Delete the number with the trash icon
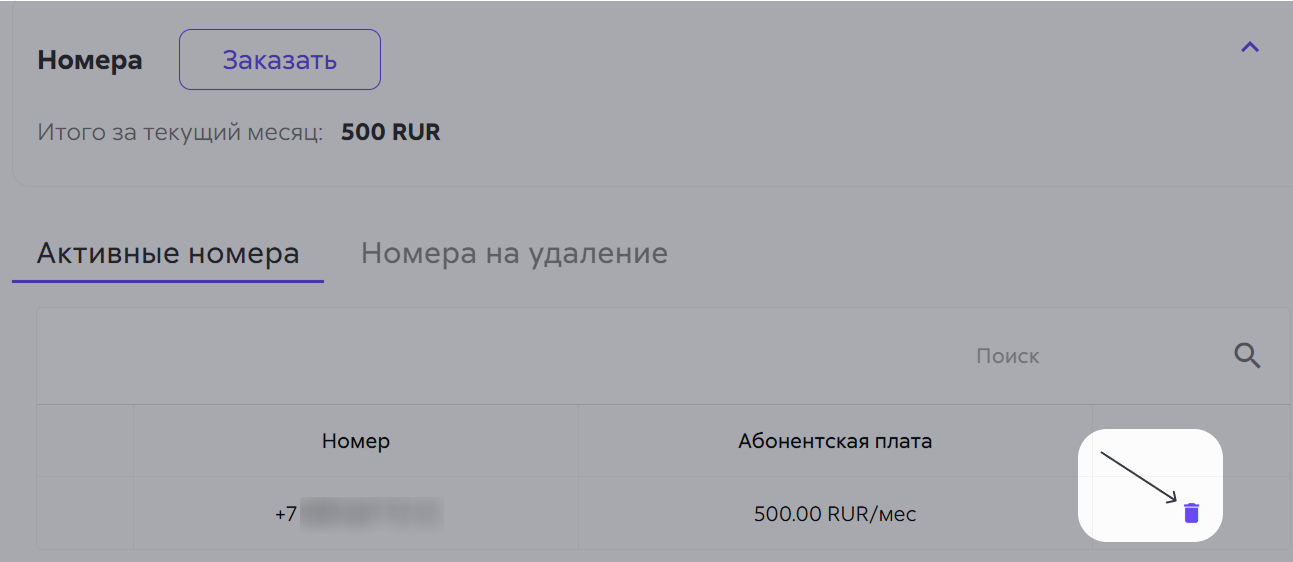 (1190, 513)
